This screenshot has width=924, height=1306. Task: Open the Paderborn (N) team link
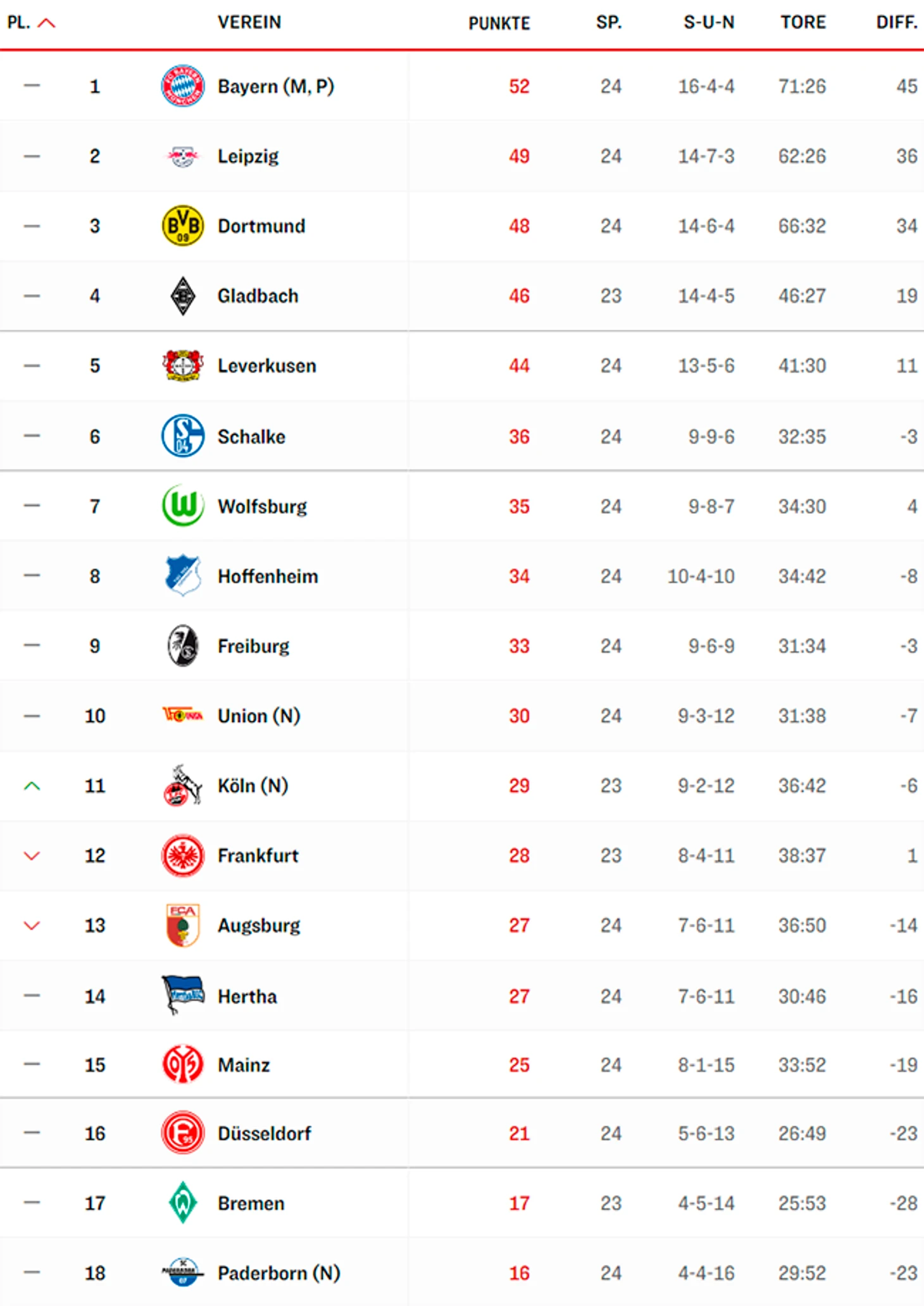point(278,1272)
